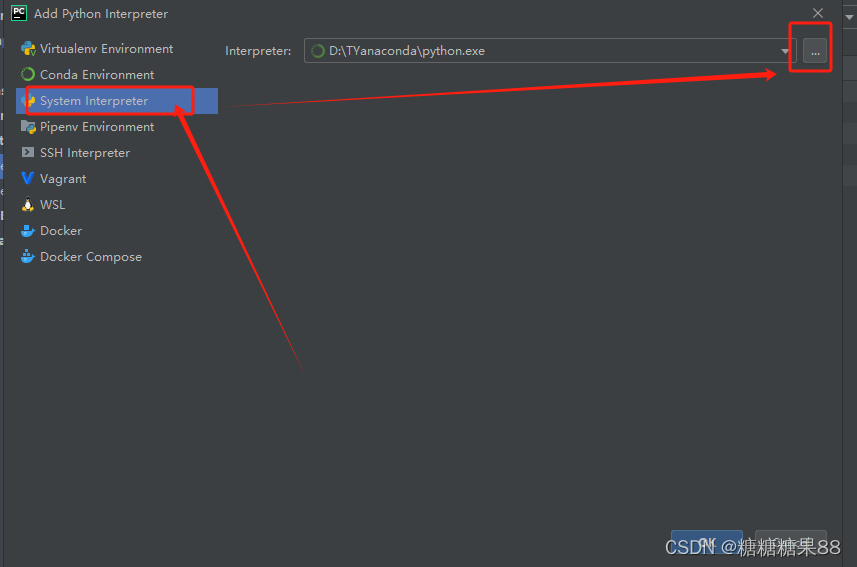Confirm with the OK button
This screenshot has height=567, width=857.
707,540
